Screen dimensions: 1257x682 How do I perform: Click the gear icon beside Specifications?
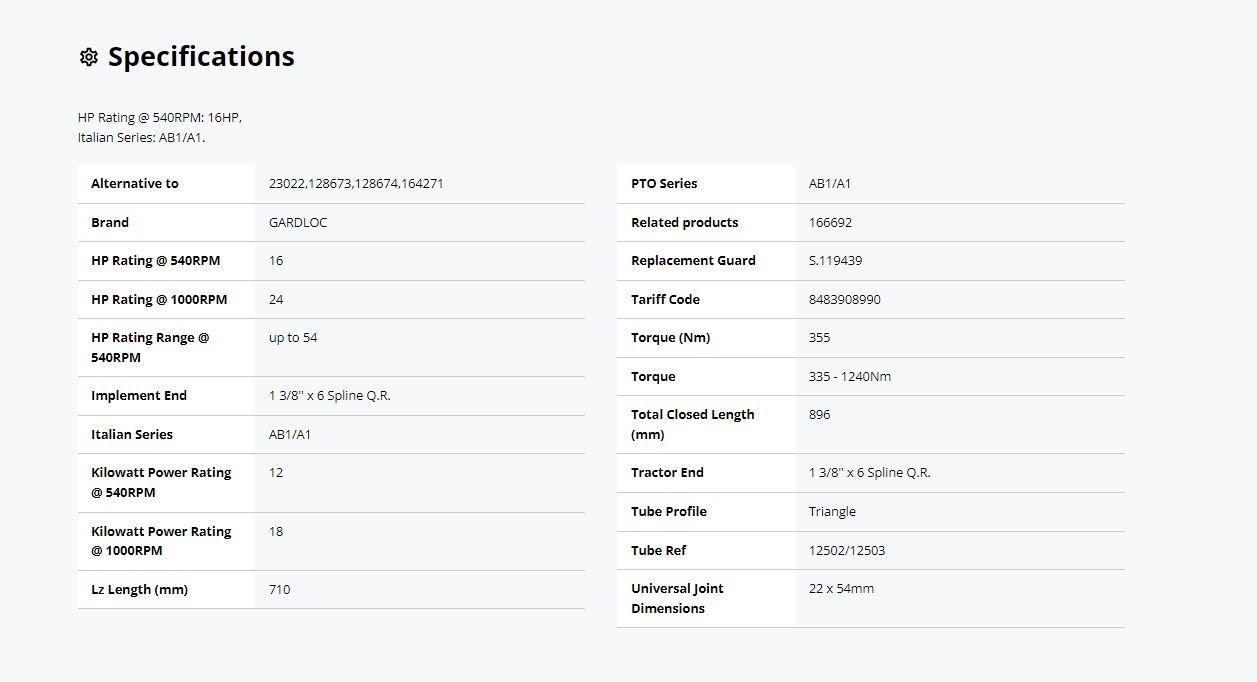click(x=88, y=57)
